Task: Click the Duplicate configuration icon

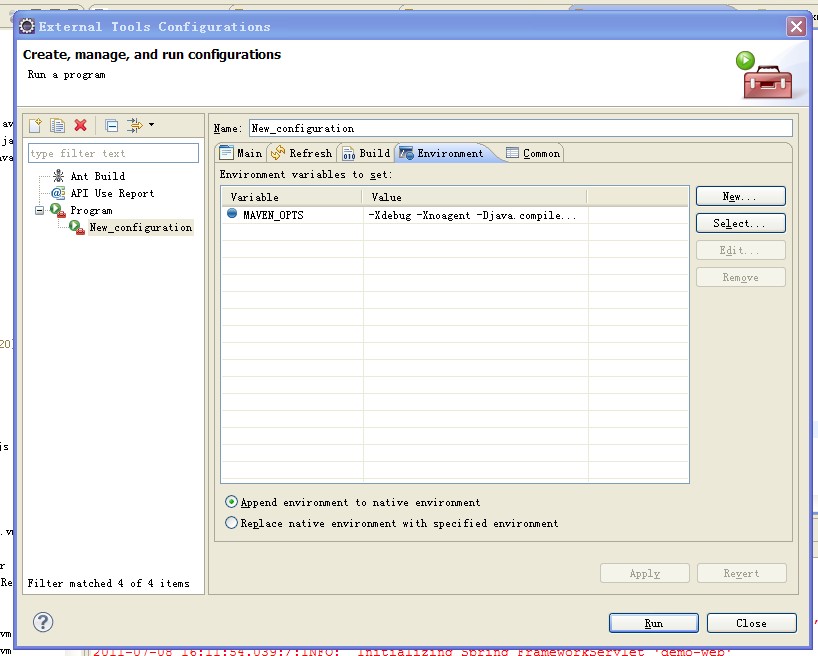Action: [x=58, y=125]
